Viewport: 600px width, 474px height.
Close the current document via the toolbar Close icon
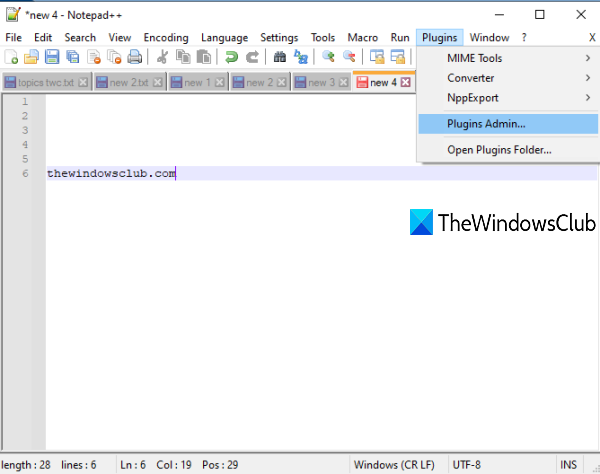(94, 57)
